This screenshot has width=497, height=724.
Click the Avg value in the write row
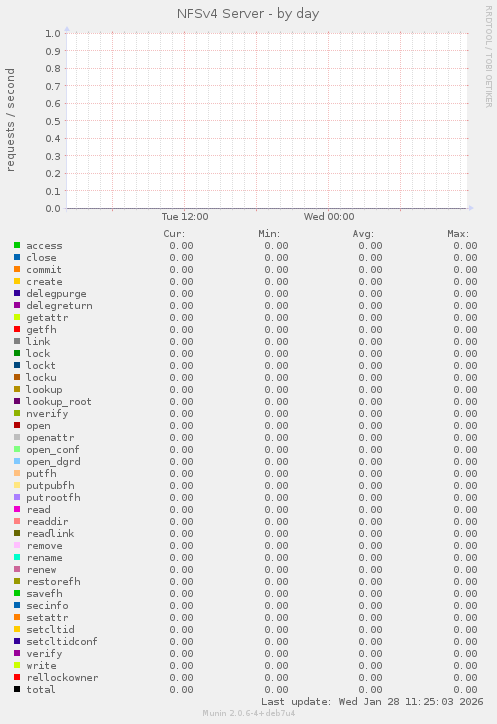pyautogui.click(x=370, y=666)
